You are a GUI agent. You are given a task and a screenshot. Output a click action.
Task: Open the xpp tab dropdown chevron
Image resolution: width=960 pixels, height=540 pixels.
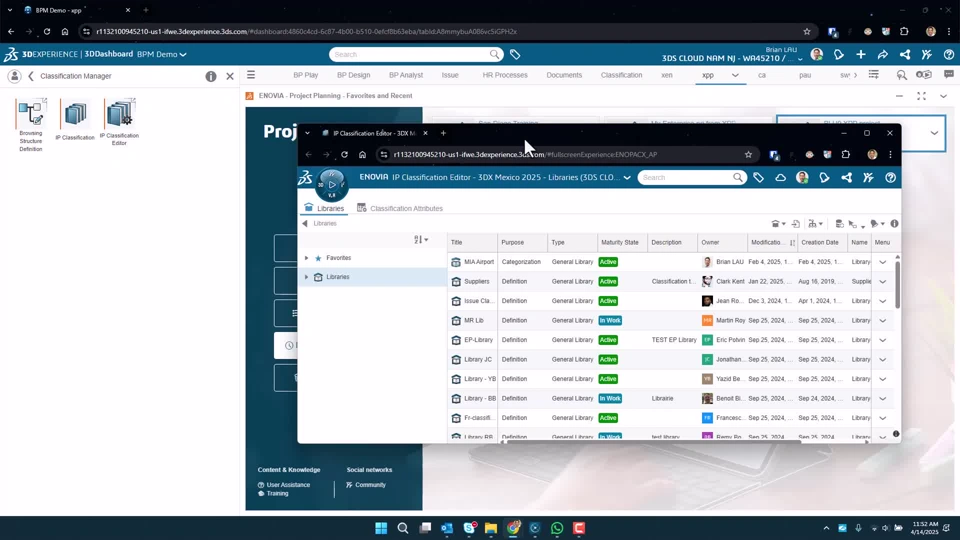pos(735,75)
